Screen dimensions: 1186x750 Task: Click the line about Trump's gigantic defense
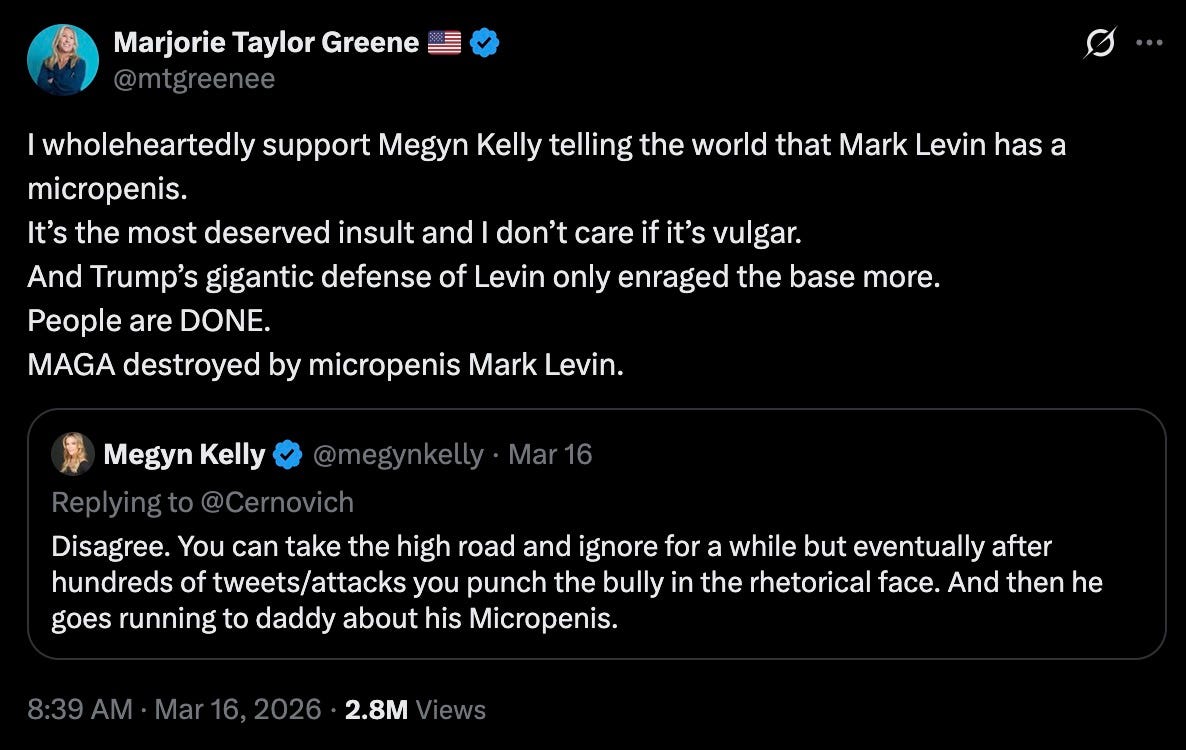pyautogui.click(x=484, y=277)
